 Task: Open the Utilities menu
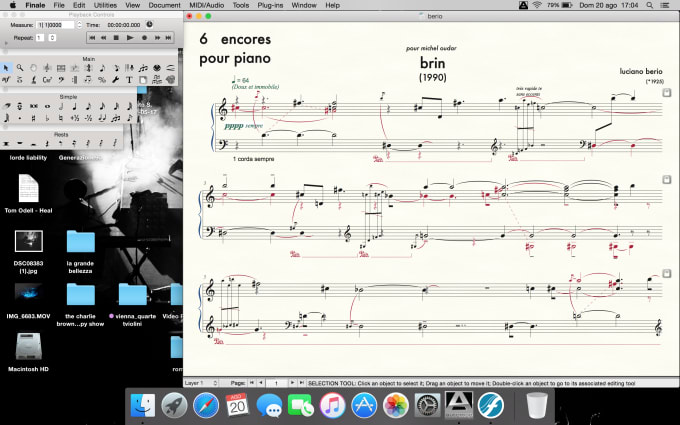click(105, 5)
